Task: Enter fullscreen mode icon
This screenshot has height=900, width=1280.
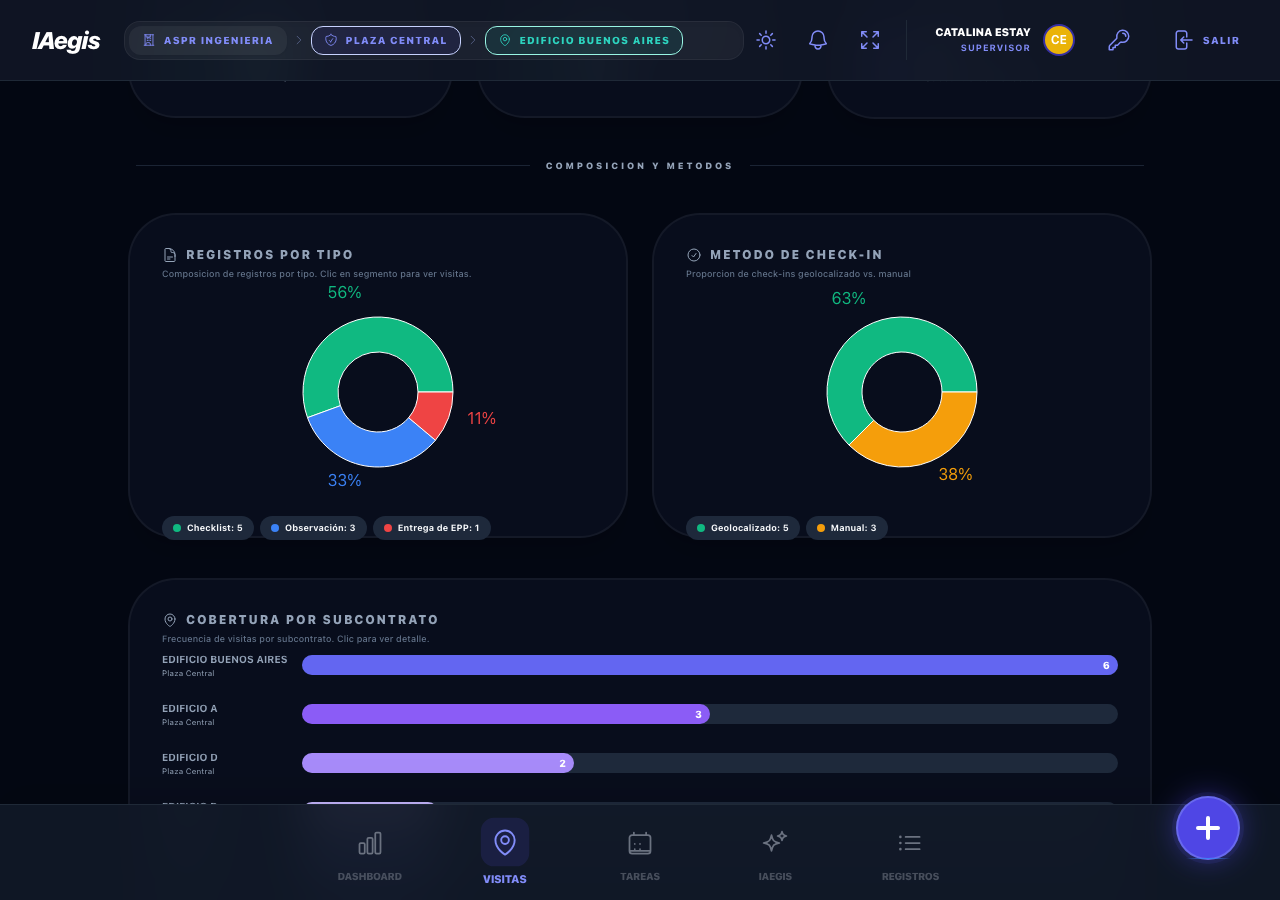Action: click(x=870, y=40)
